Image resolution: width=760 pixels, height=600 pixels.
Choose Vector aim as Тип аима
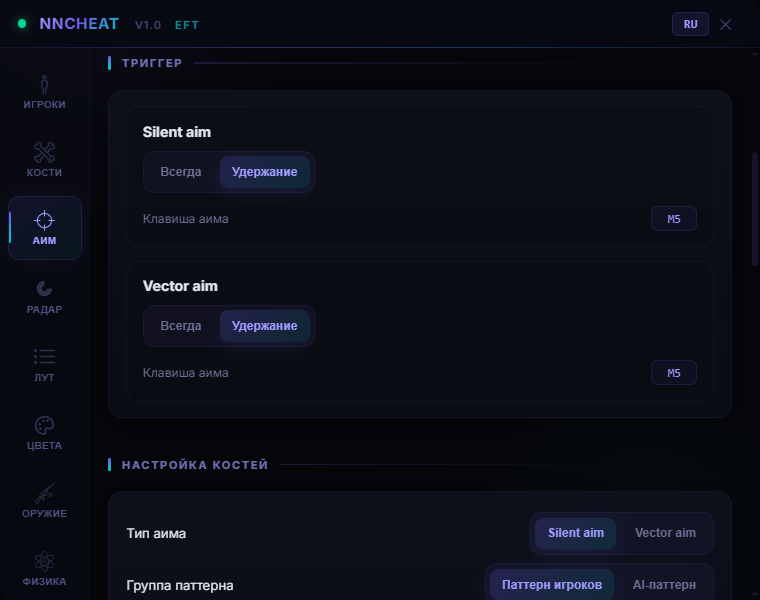(x=665, y=533)
